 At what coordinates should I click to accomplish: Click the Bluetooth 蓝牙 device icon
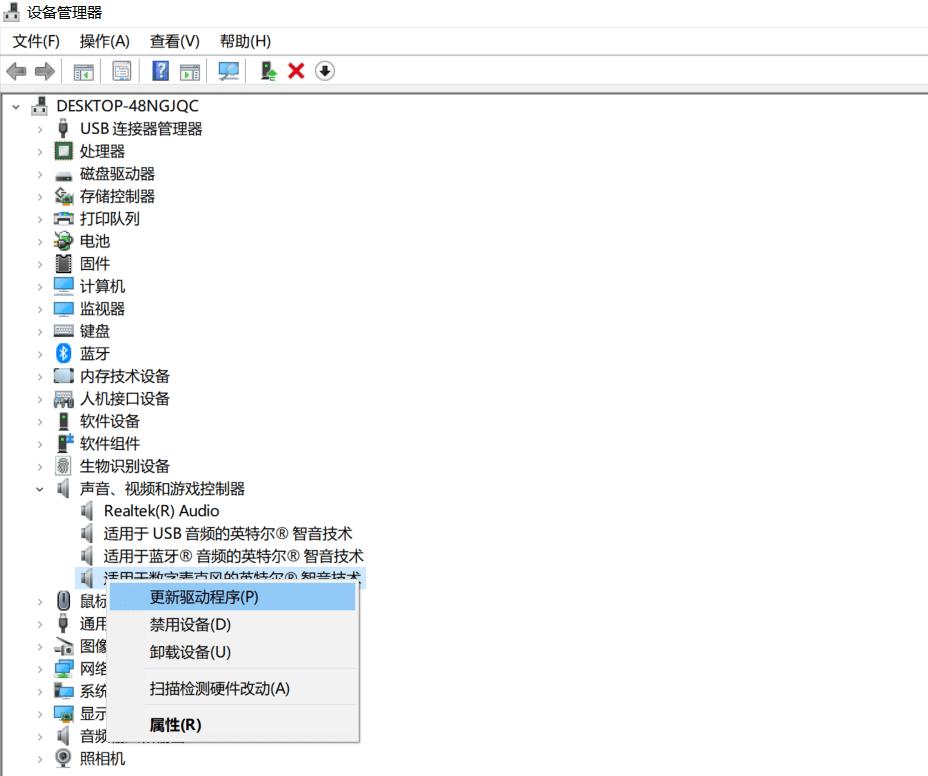click(x=62, y=353)
